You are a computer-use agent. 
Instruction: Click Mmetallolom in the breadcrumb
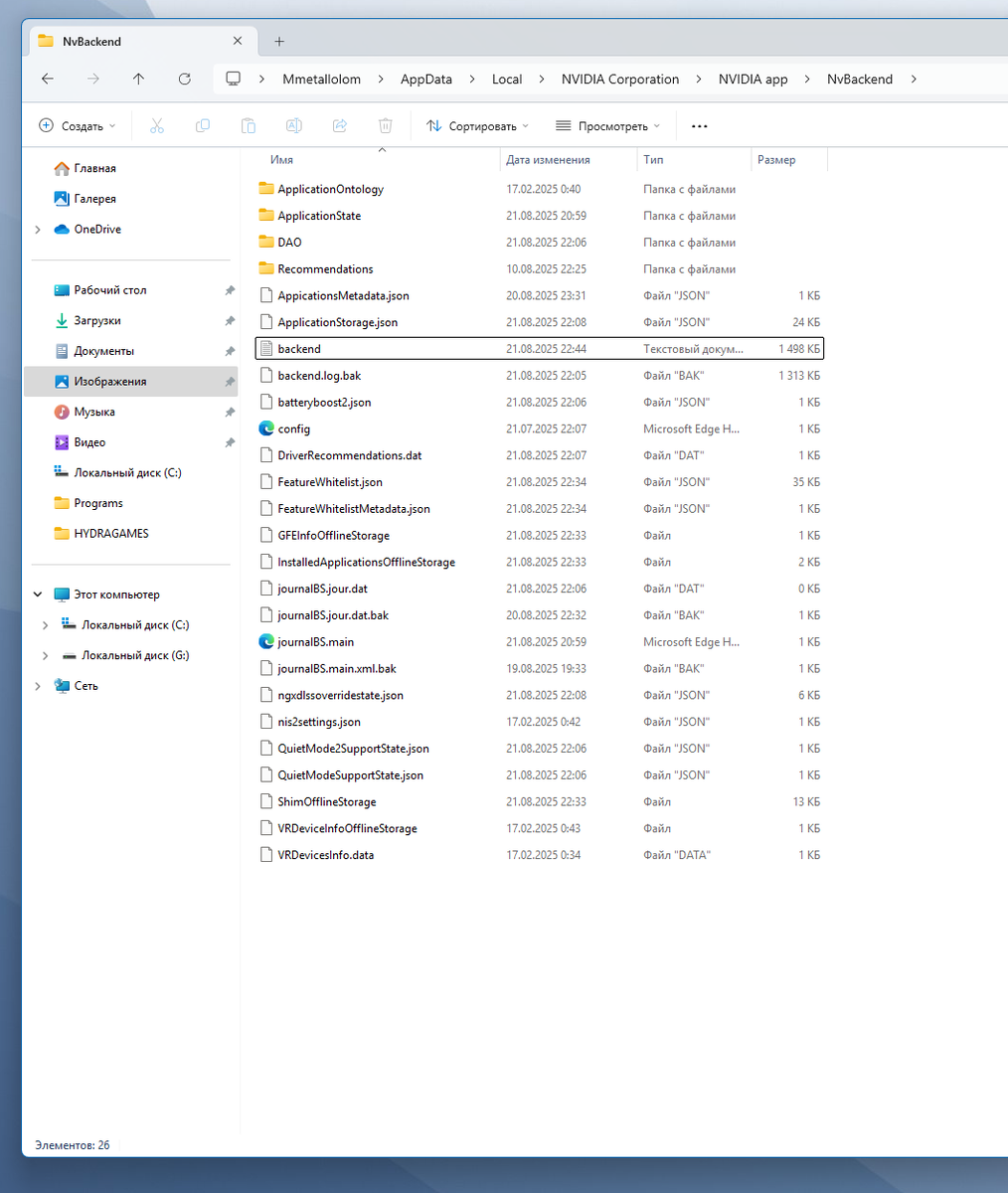[322, 80]
